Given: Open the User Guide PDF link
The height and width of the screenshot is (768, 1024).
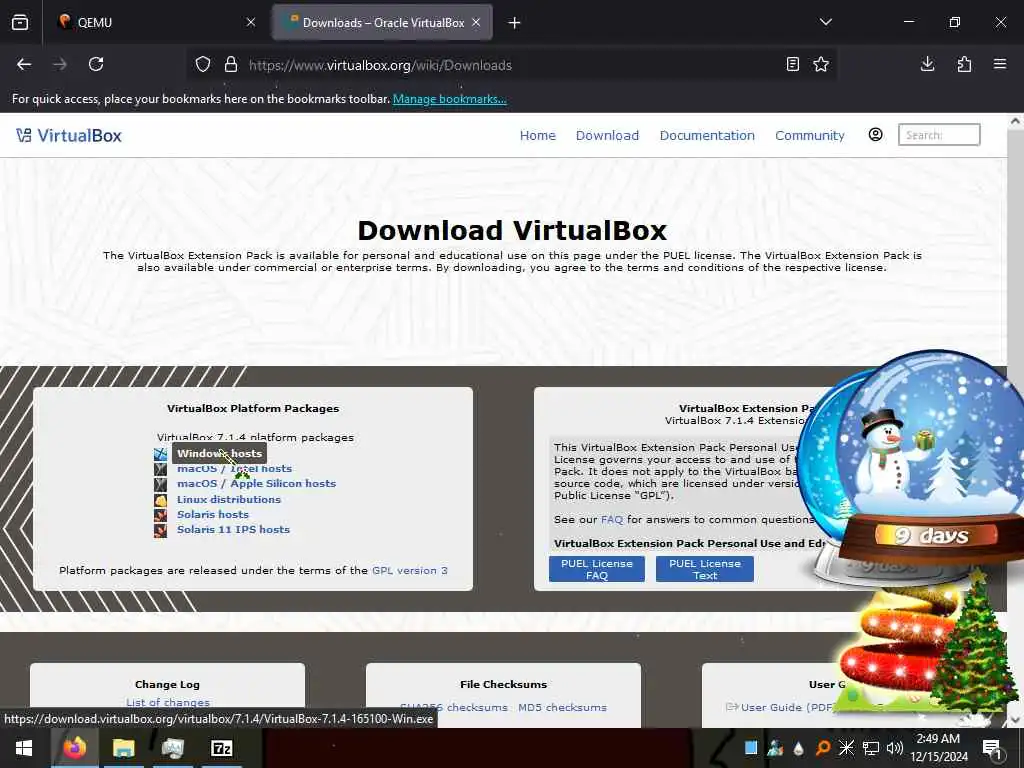Looking at the screenshot, I should [x=786, y=707].
